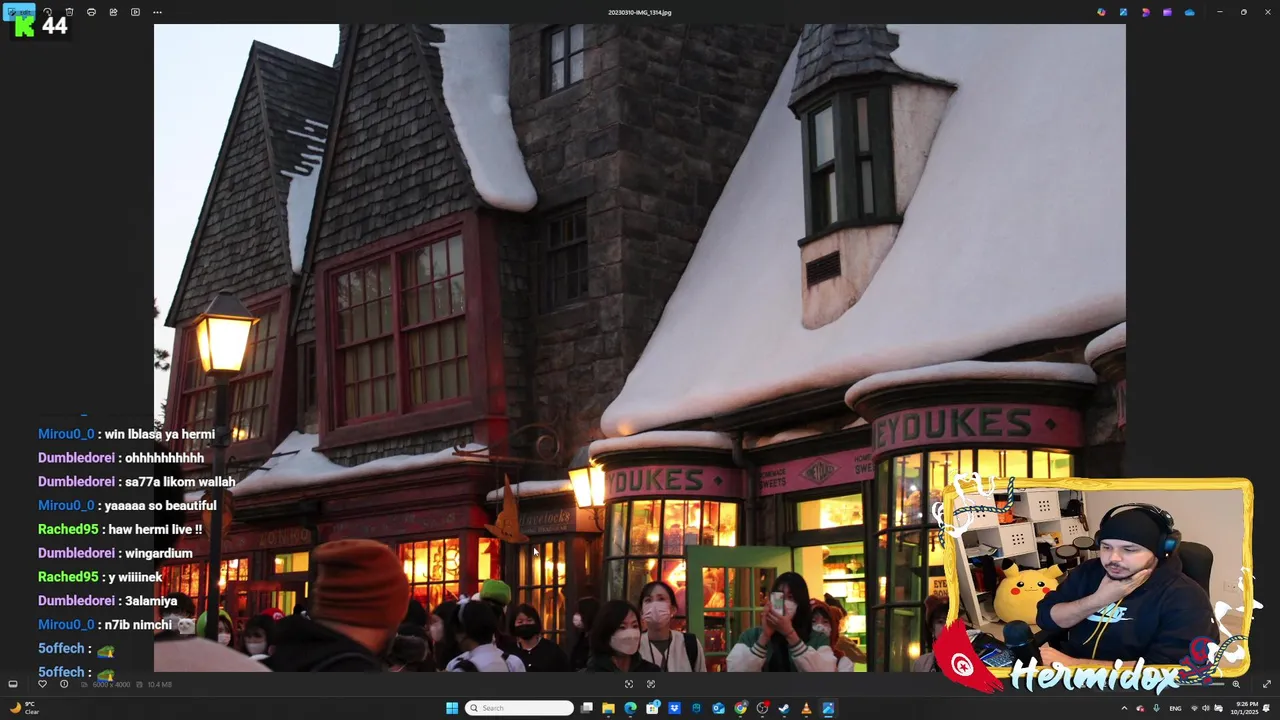The height and width of the screenshot is (720, 1280).
Task: Open the clock showing 9:26 PM
Action: click(1247, 708)
